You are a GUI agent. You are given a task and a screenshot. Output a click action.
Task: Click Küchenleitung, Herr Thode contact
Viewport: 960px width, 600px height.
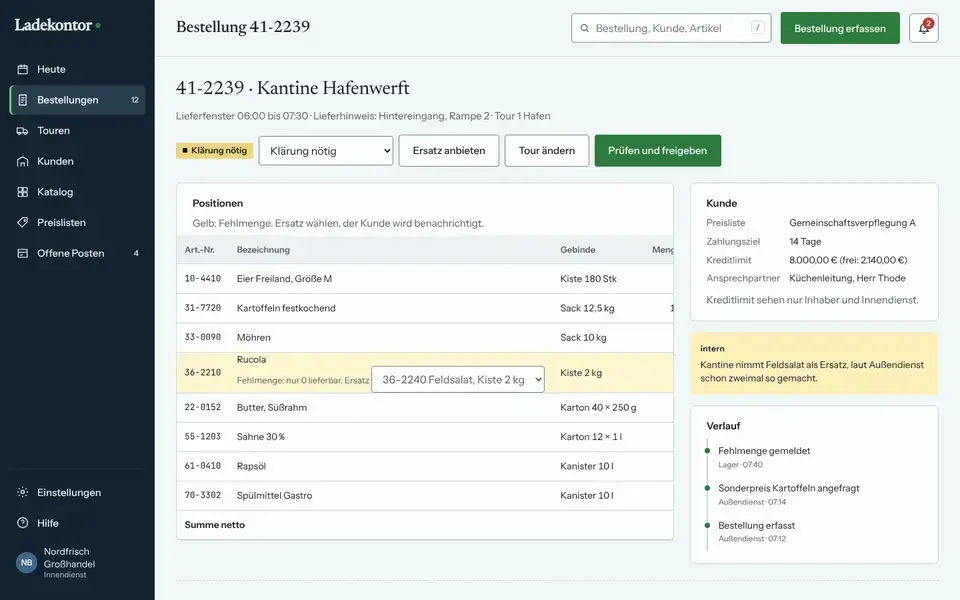coord(847,278)
